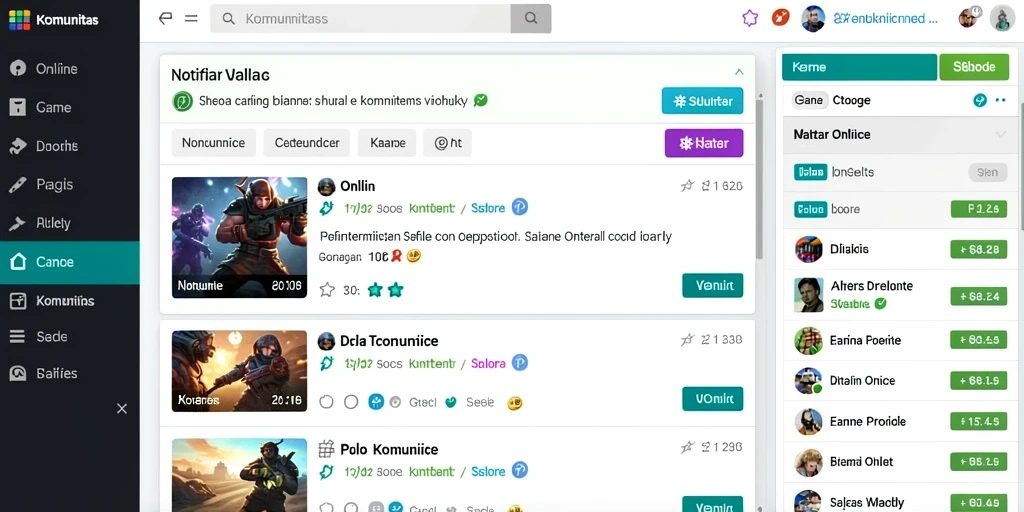Click the Komunitas colorful grid logo
The image size is (1024, 512).
click(19, 20)
